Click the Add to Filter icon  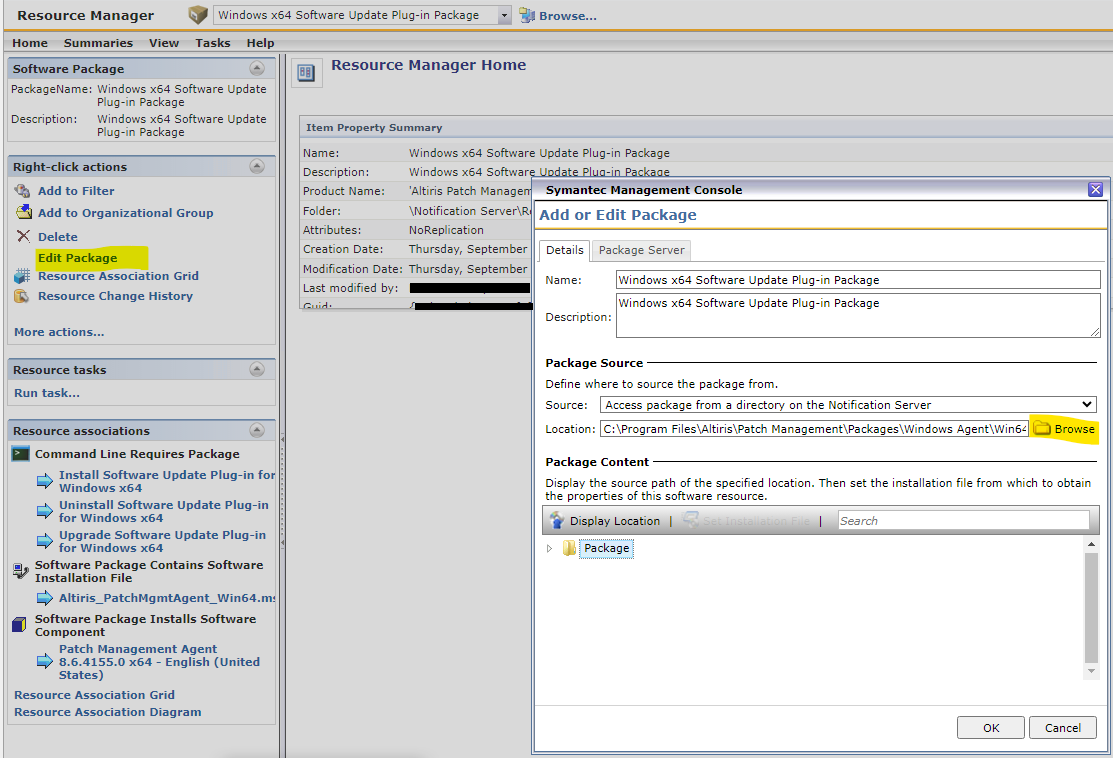pos(23,191)
